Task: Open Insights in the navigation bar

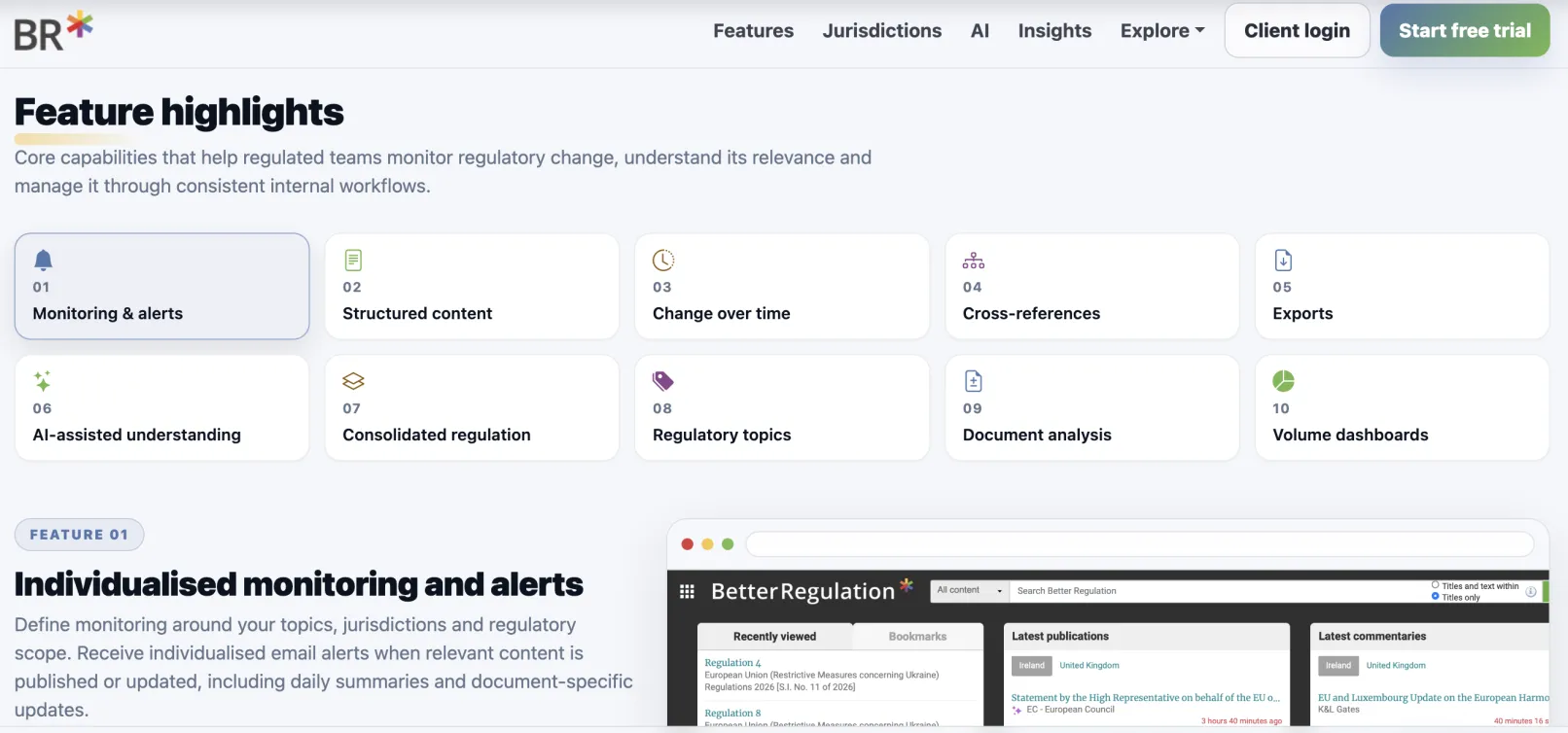Action: [x=1054, y=31]
